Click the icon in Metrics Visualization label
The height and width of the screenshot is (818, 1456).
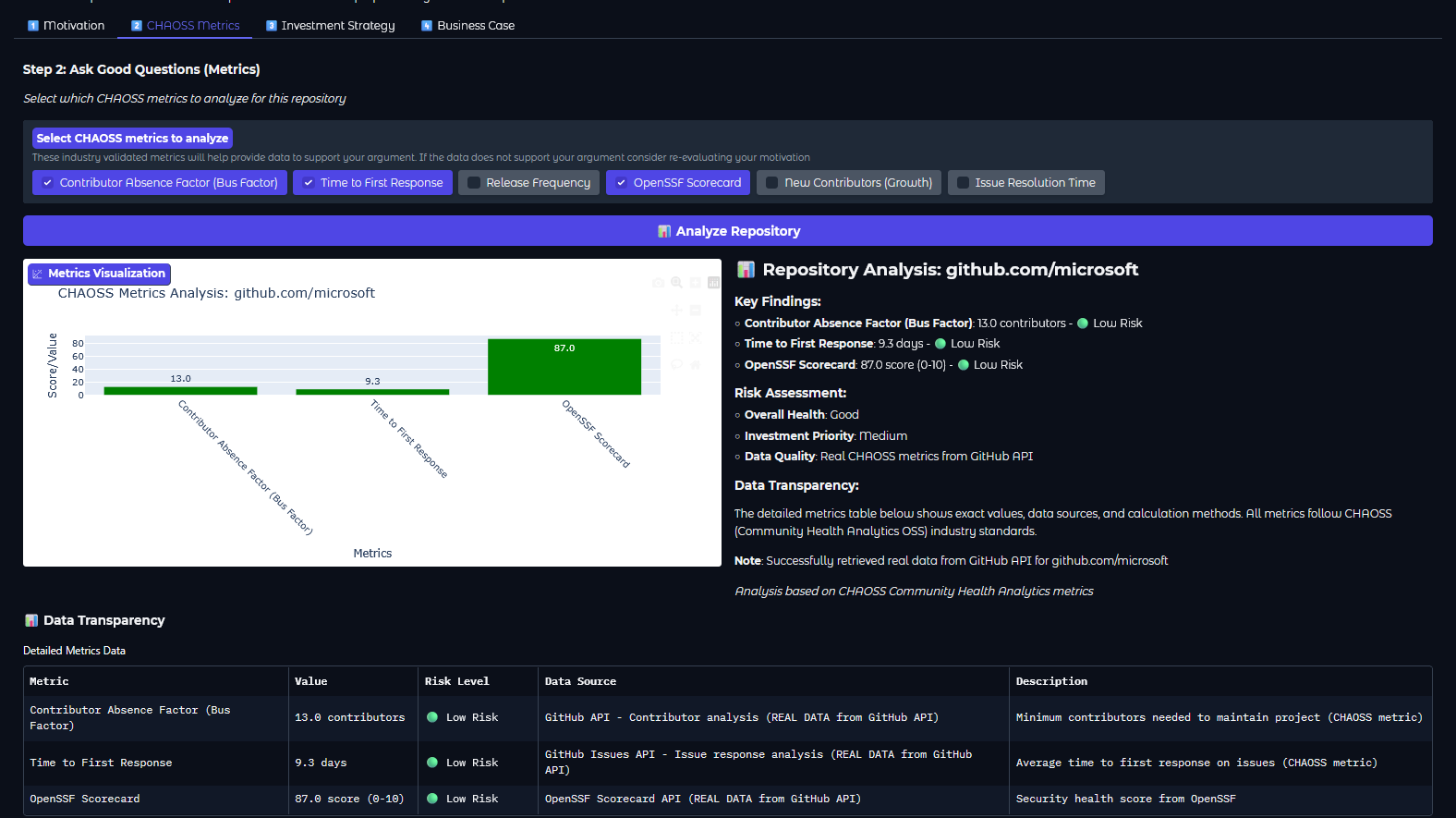37,274
